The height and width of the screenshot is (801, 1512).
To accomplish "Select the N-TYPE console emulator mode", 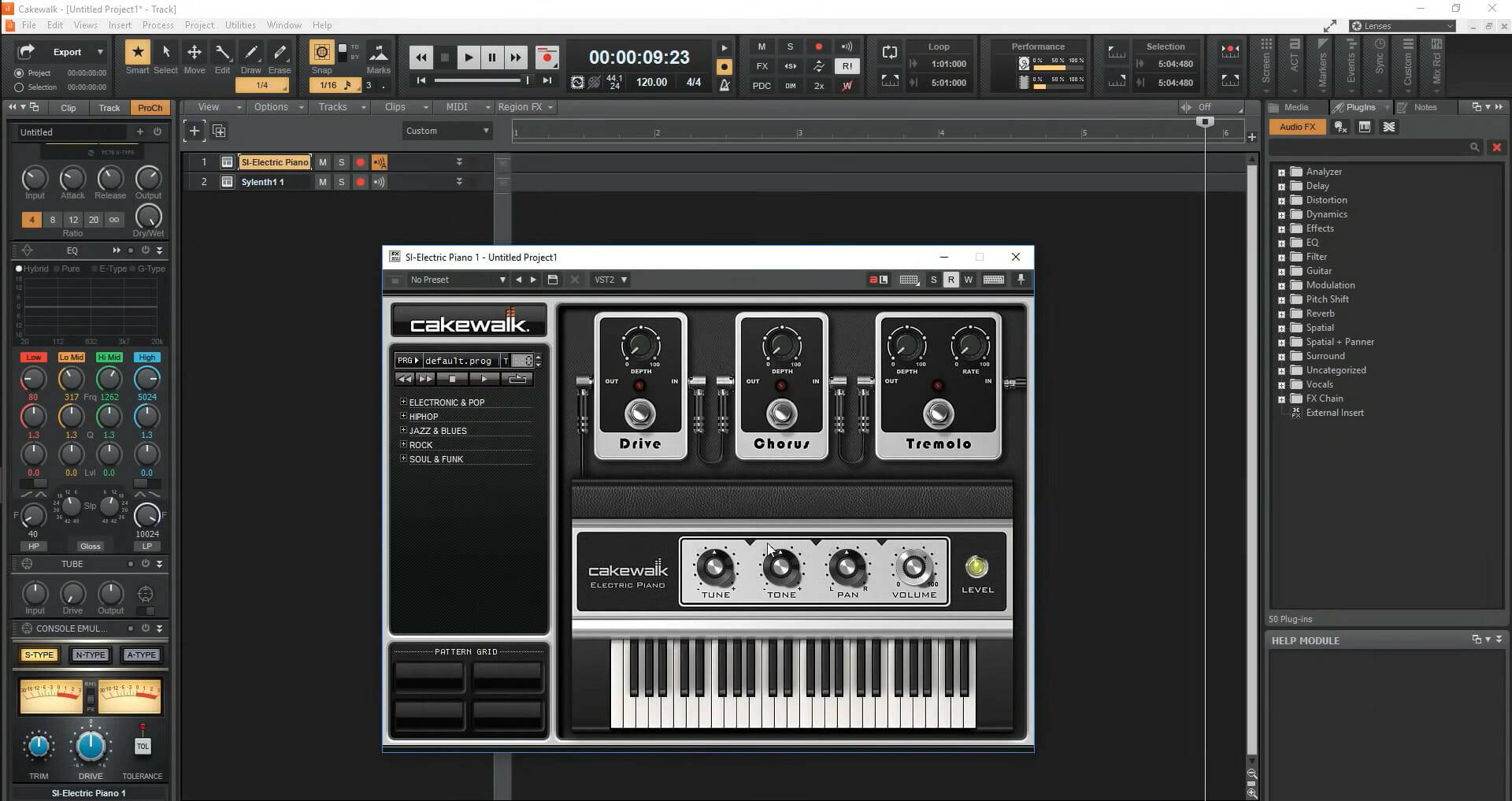I will [91, 655].
